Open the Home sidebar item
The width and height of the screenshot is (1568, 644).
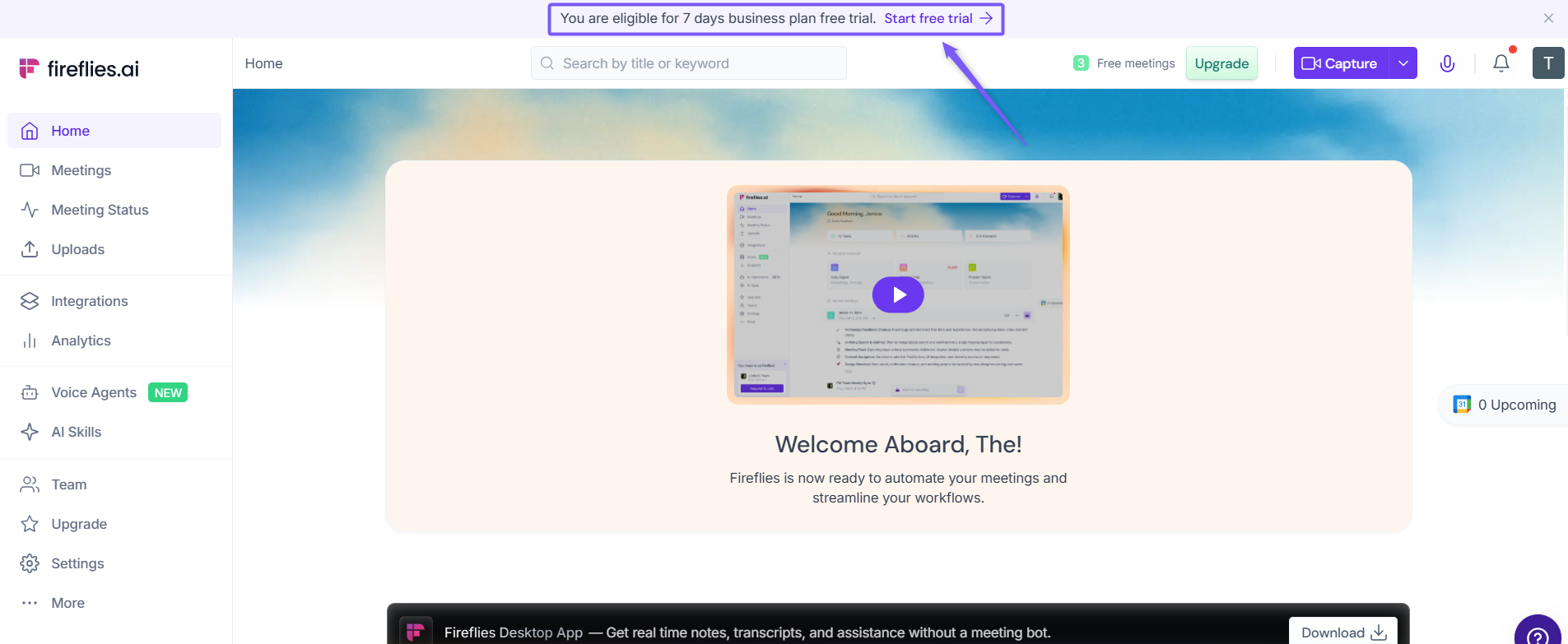(x=114, y=131)
